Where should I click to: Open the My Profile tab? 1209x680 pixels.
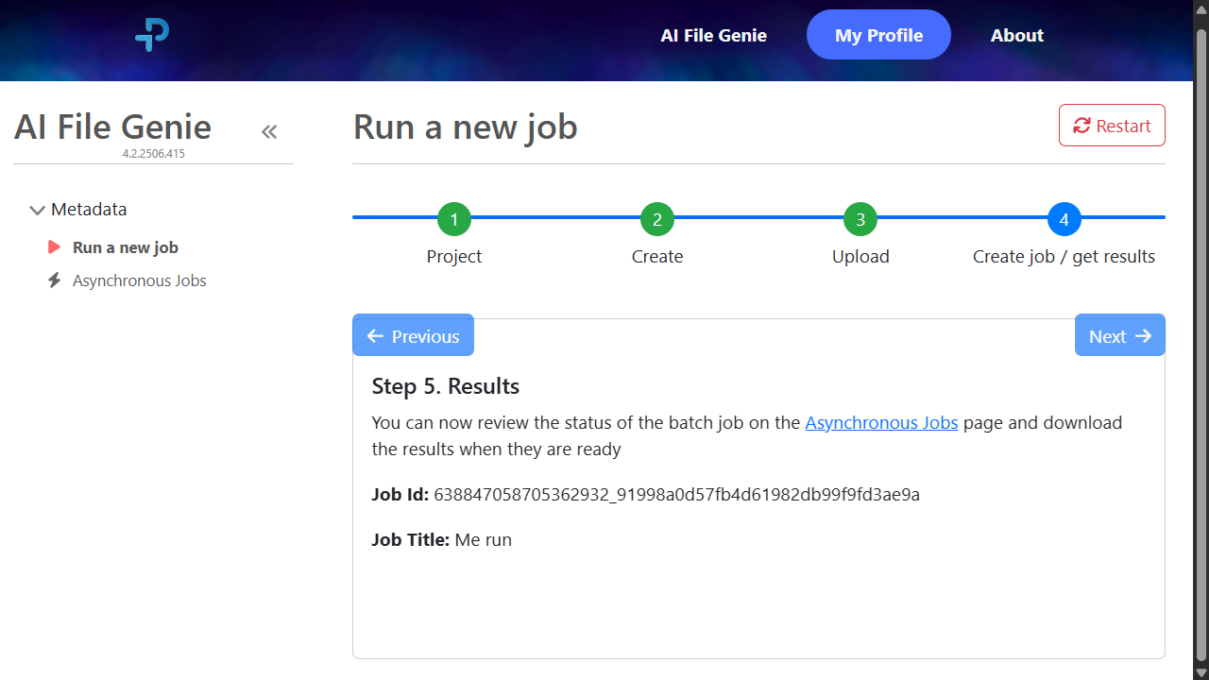[x=878, y=35]
